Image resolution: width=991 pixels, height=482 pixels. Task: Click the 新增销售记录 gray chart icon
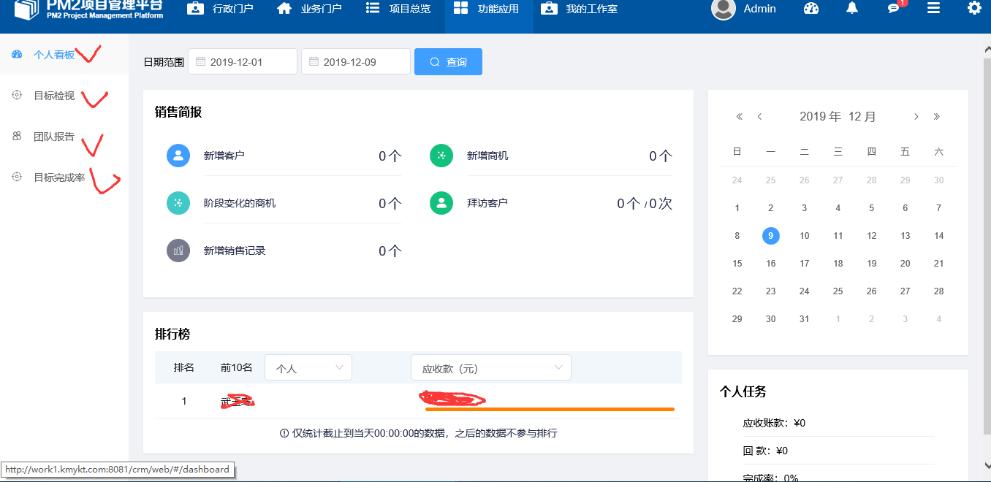(178, 251)
